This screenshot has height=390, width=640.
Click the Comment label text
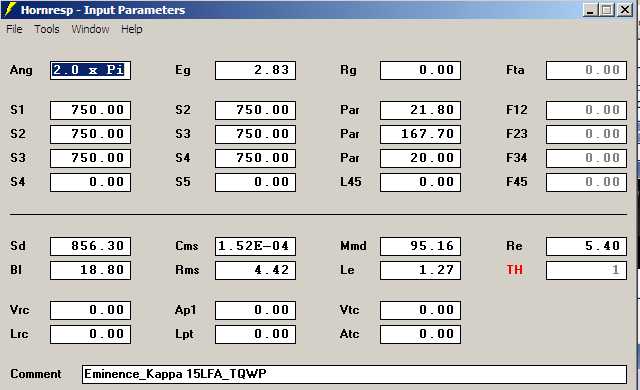tap(36, 374)
